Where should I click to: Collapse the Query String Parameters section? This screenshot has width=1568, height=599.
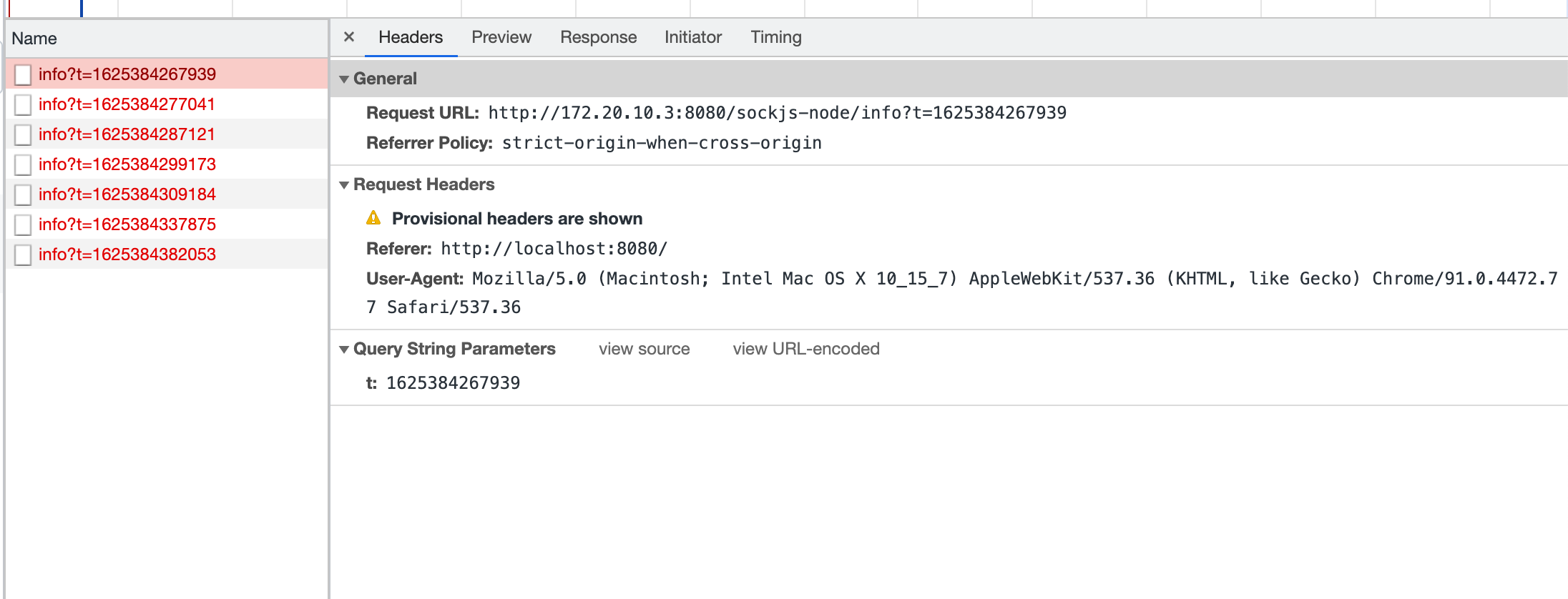[x=344, y=349]
